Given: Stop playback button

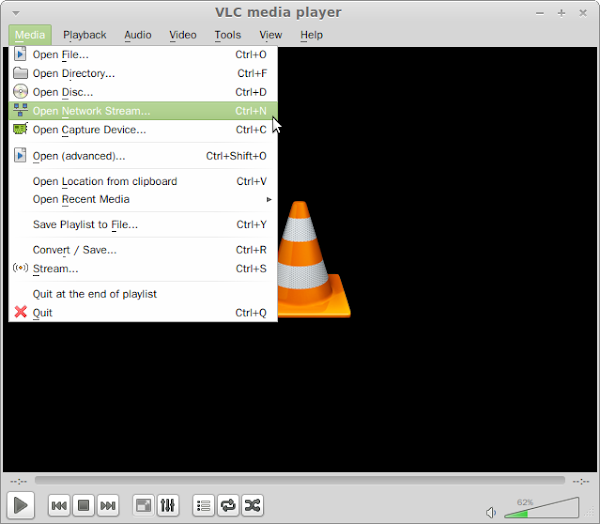Looking at the screenshot, I should tap(83, 506).
